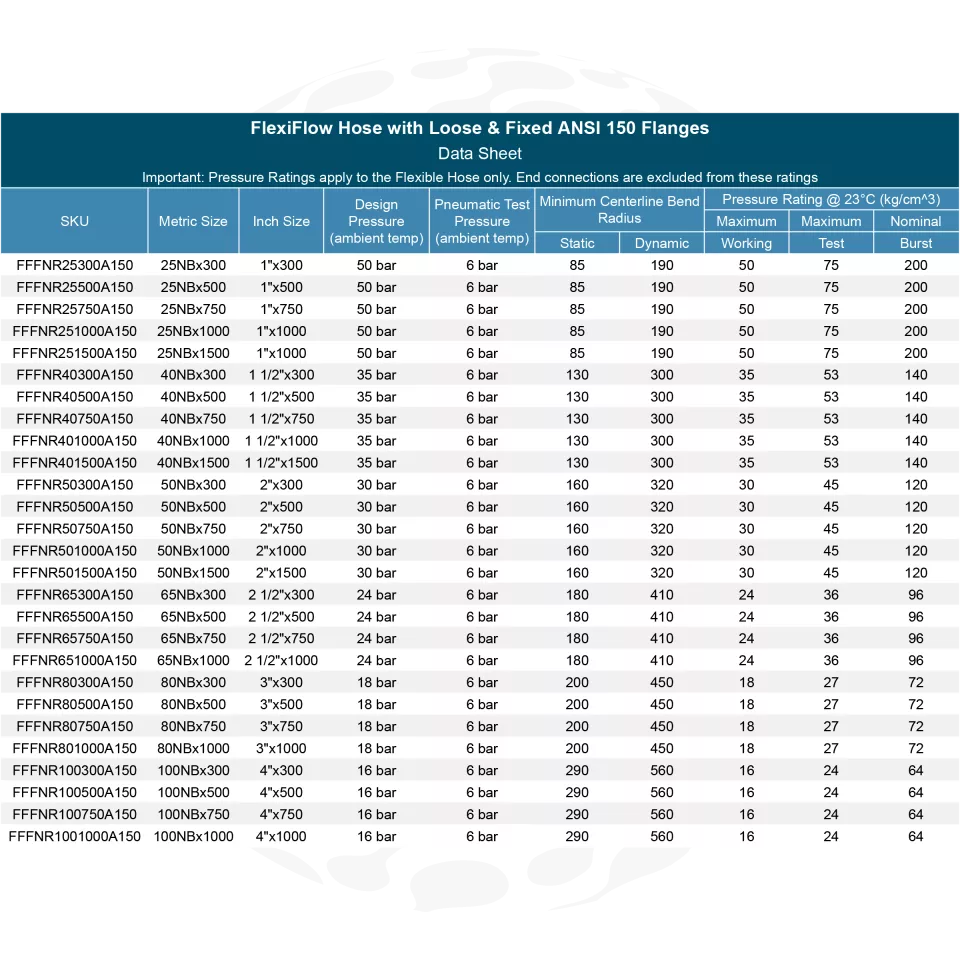Click the Inch Size column header
The width and height of the screenshot is (960, 960).
281,221
